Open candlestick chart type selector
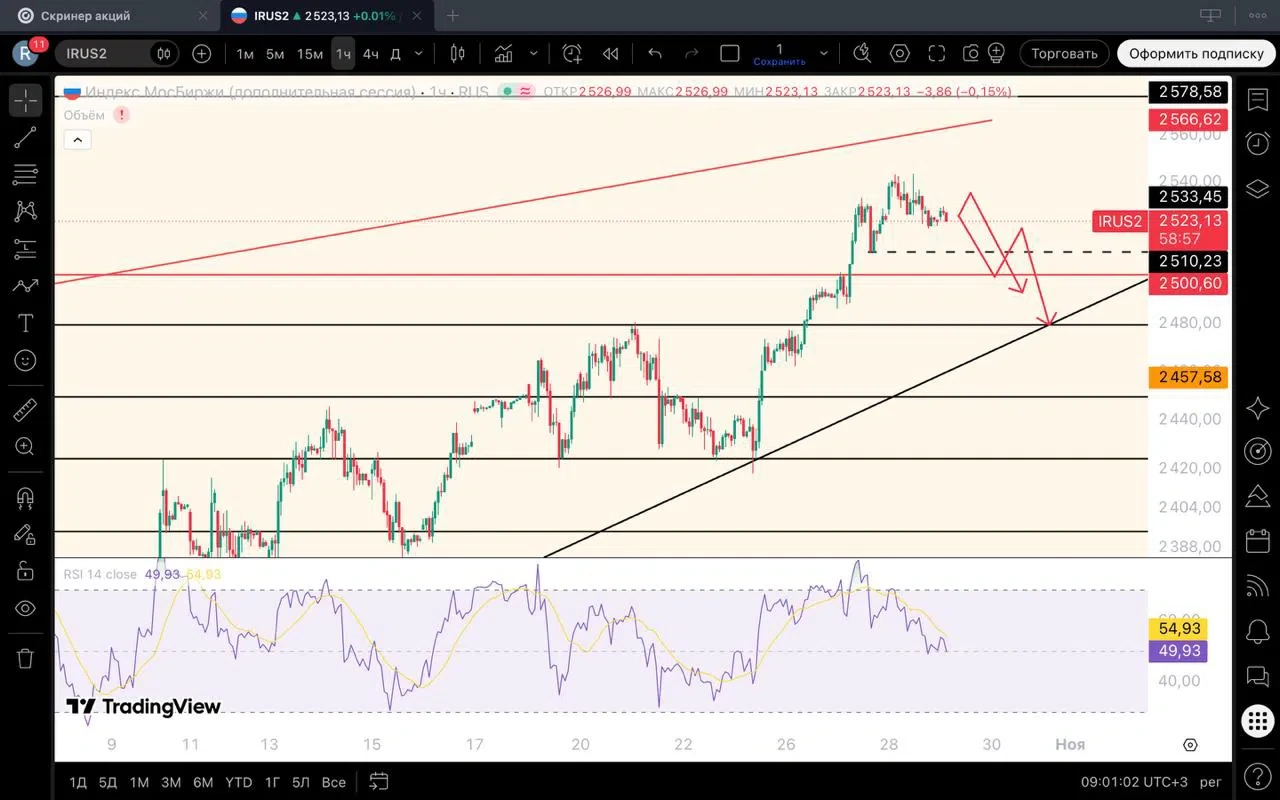 click(x=458, y=53)
